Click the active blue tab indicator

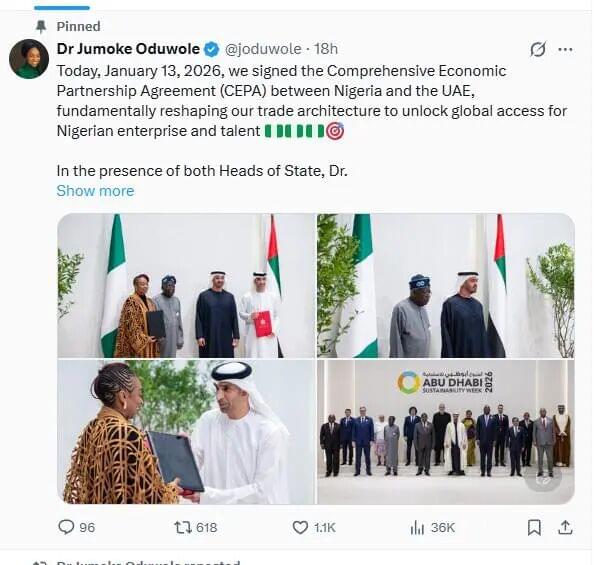(x=62, y=8)
